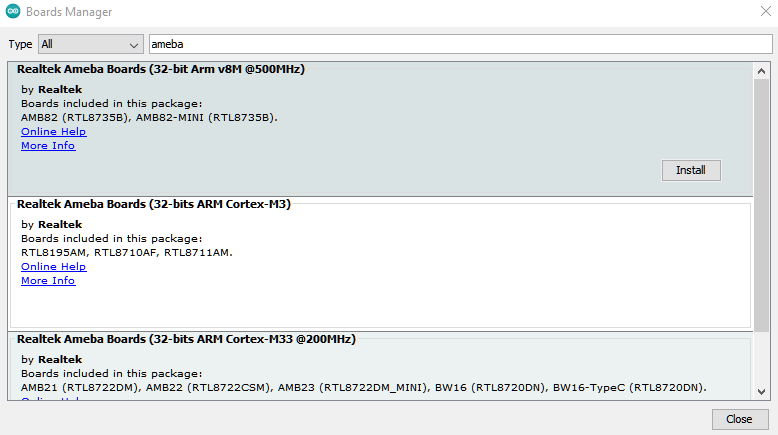The height and width of the screenshot is (435, 778).
Task: Open More Info for the AMB82 package
Action: (x=48, y=146)
